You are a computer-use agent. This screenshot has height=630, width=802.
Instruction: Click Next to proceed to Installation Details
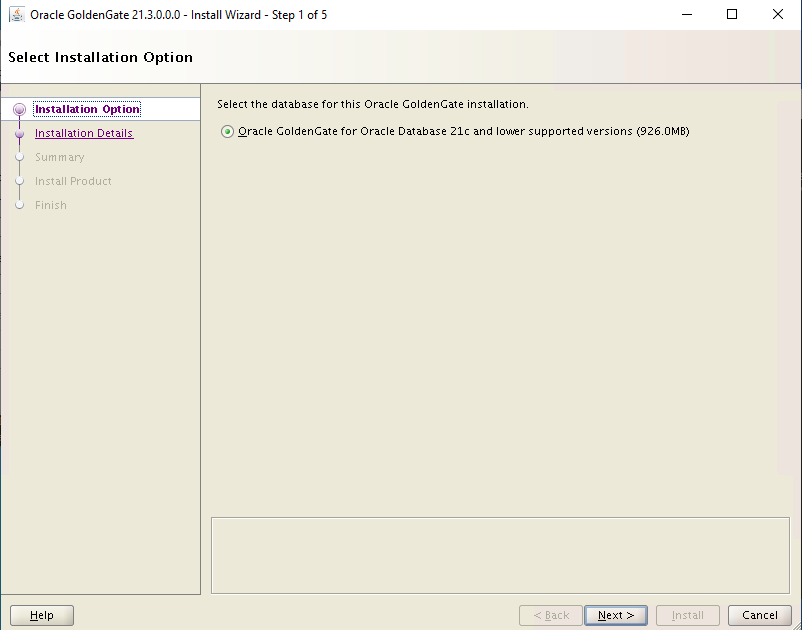pyautogui.click(x=615, y=615)
